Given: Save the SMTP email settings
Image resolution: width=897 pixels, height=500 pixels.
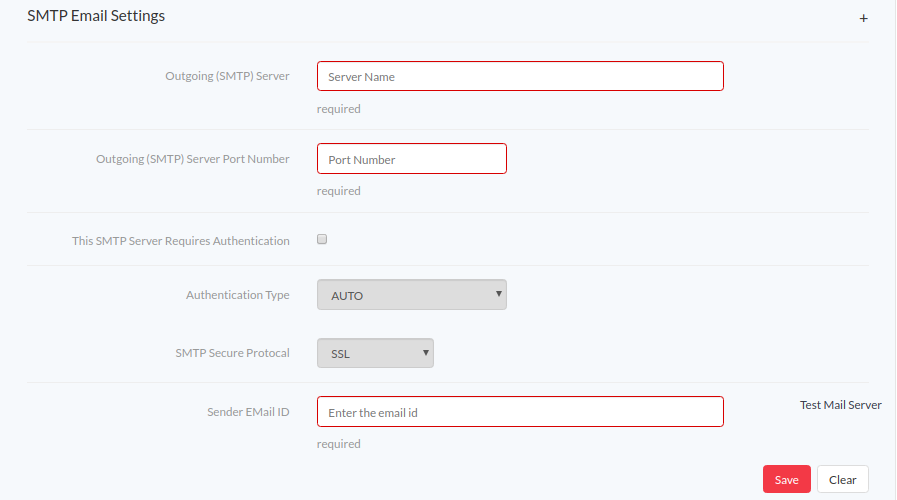Looking at the screenshot, I should click(787, 479).
